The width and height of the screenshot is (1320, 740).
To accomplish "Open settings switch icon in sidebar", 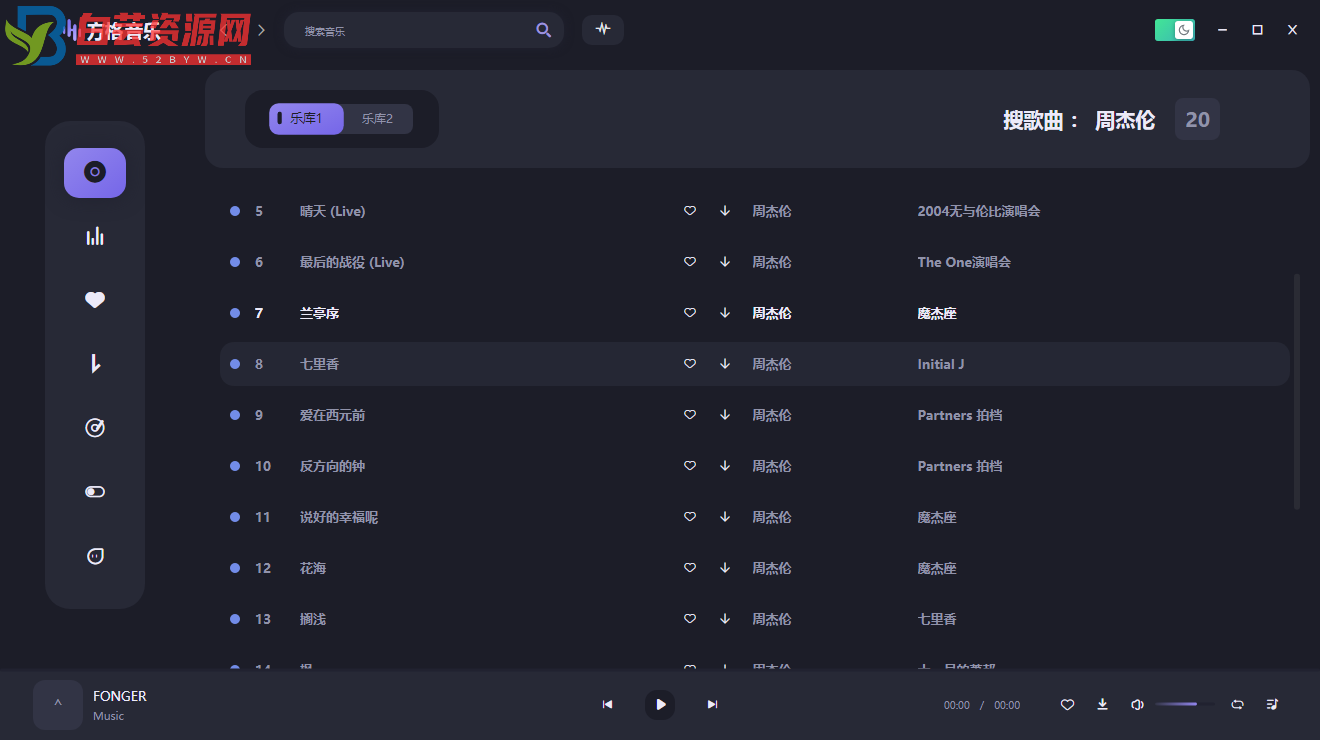I will [x=95, y=492].
